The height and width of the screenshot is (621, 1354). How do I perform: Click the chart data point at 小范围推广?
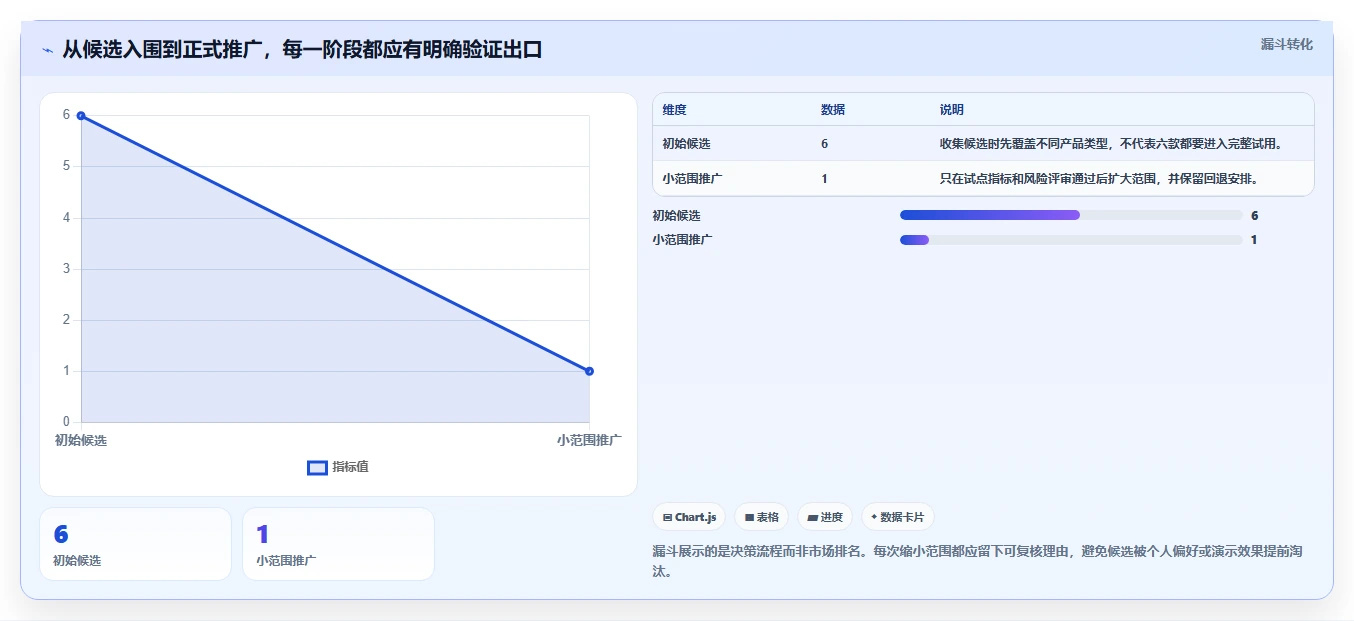tap(589, 371)
